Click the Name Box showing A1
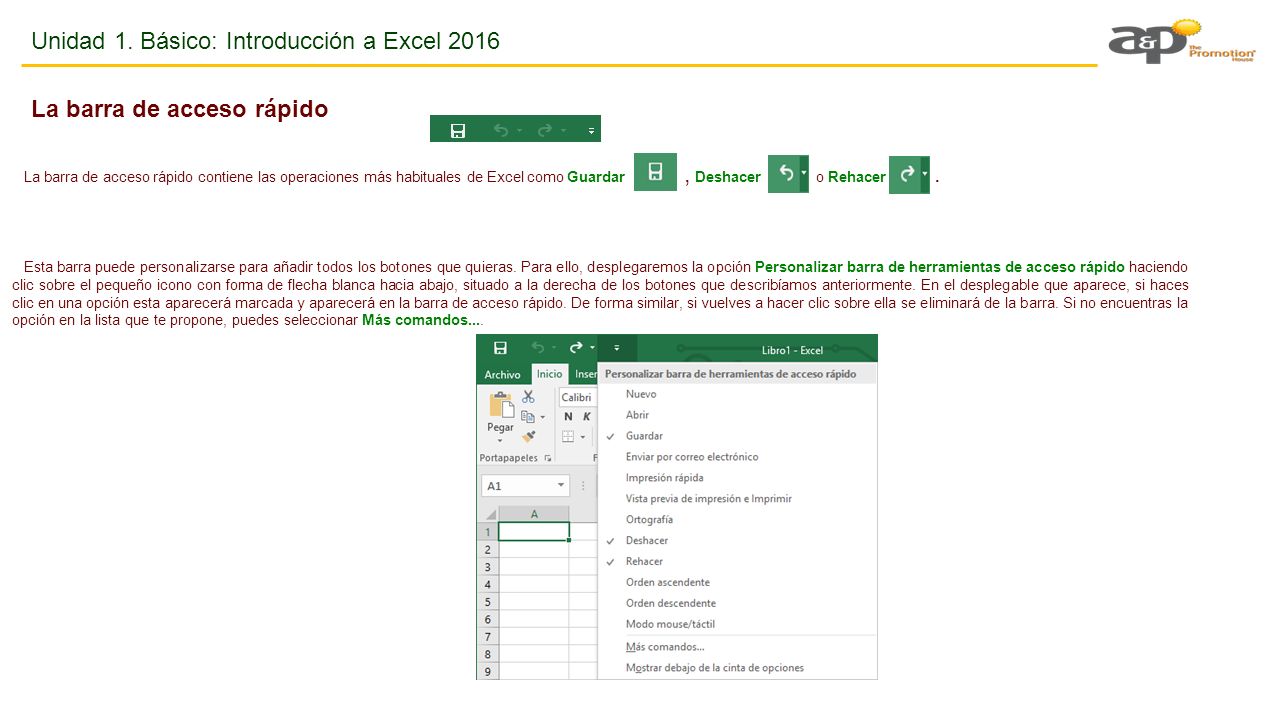1280x720 pixels. (525, 486)
